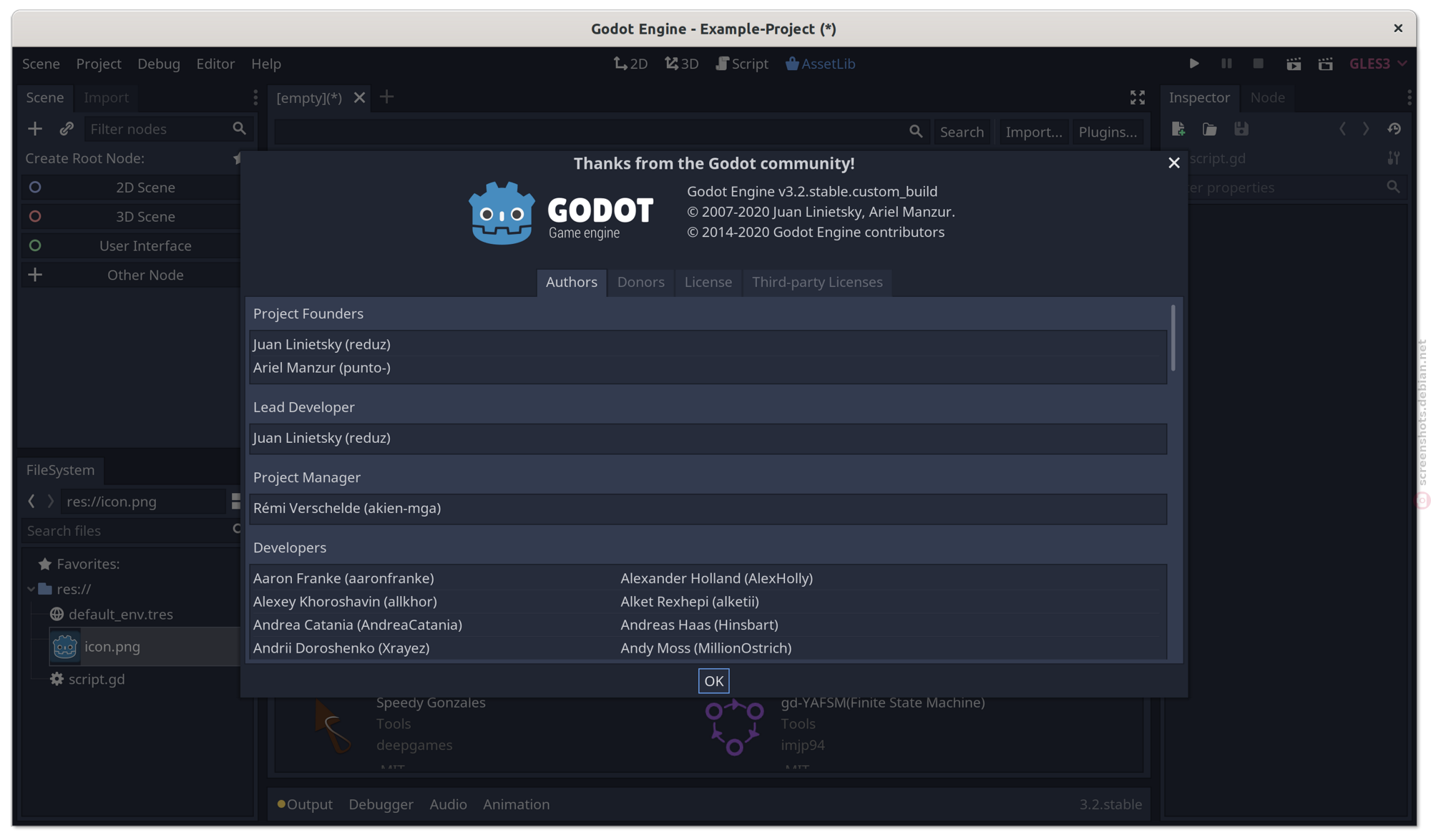Create a 2D Scene root node
Image resolution: width=1431 pixels, height=840 pixels.
point(132,187)
